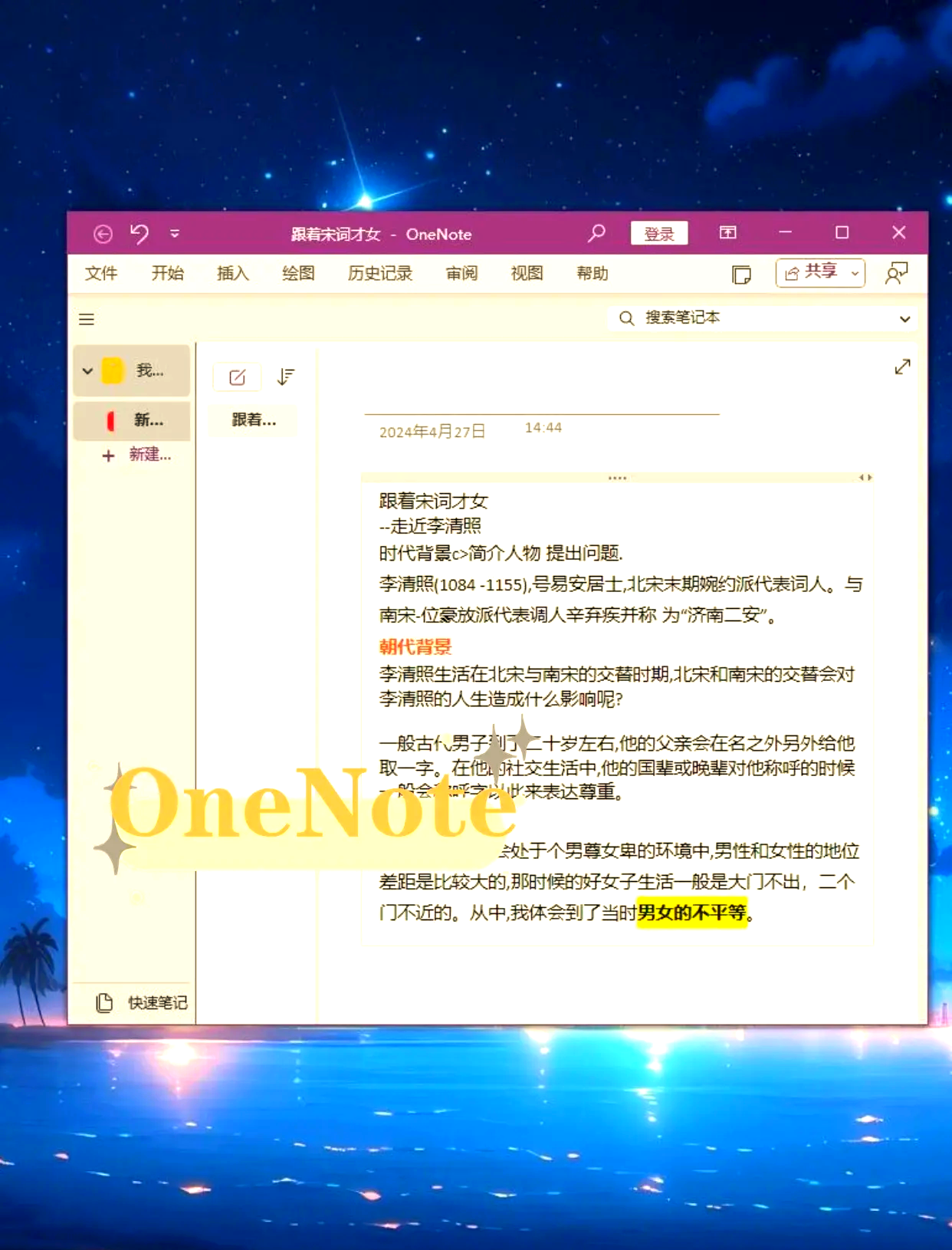This screenshot has height=1250, width=952.
Task: Expand the 共享 dropdown arrow
Action: tap(855, 273)
